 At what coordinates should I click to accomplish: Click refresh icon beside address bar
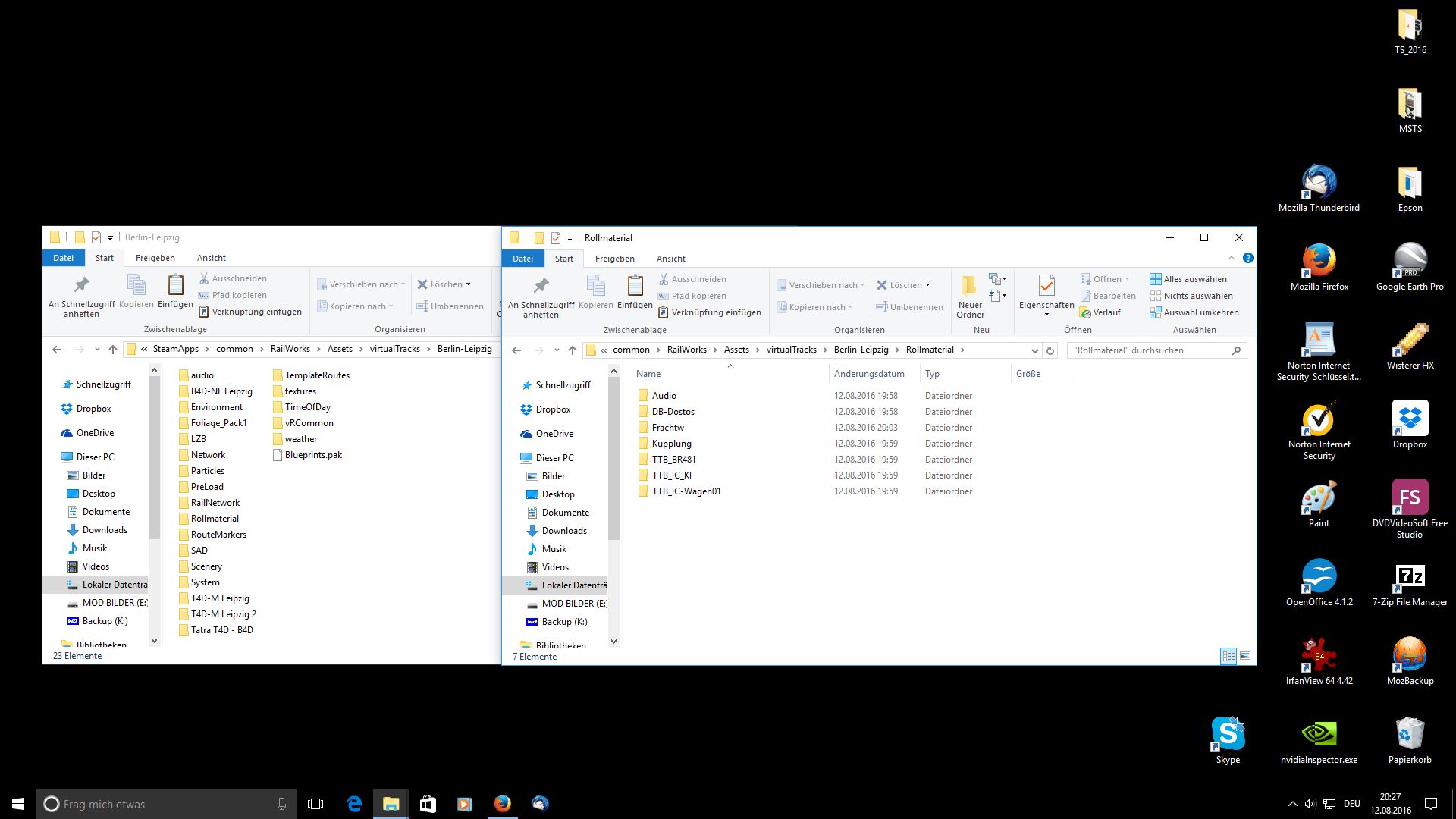click(1050, 350)
